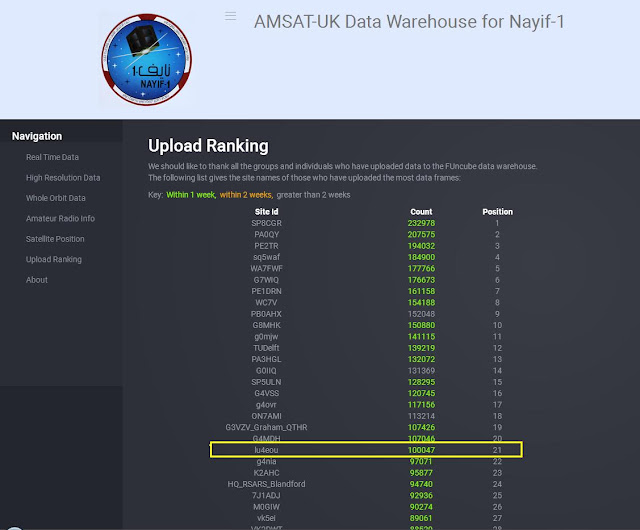Select site id lu4eou
This screenshot has width=640, height=530.
[x=267, y=450]
